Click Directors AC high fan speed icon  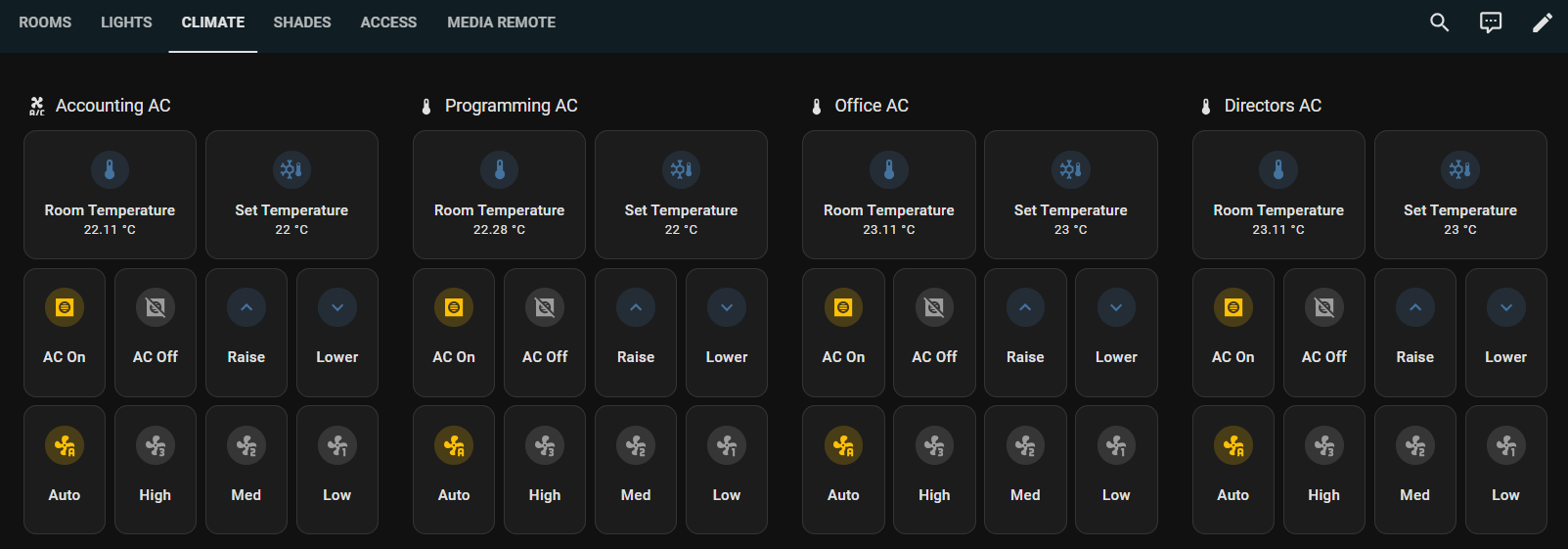click(x=1323, y=446)
